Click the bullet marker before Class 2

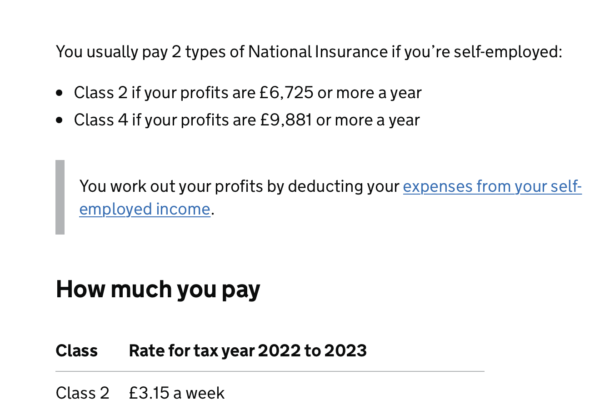59,93
